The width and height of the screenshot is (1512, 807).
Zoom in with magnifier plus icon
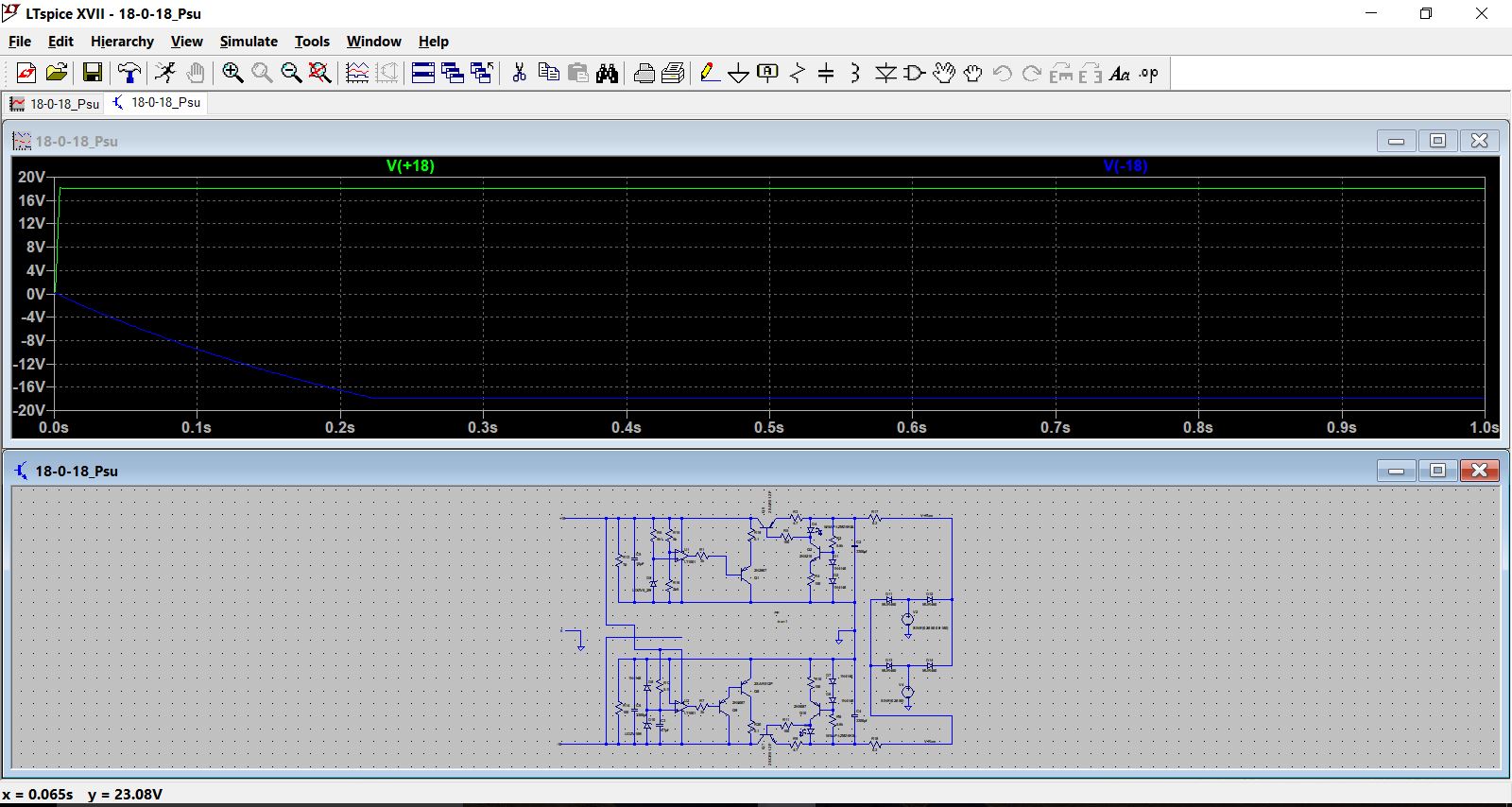click(232, 73)
